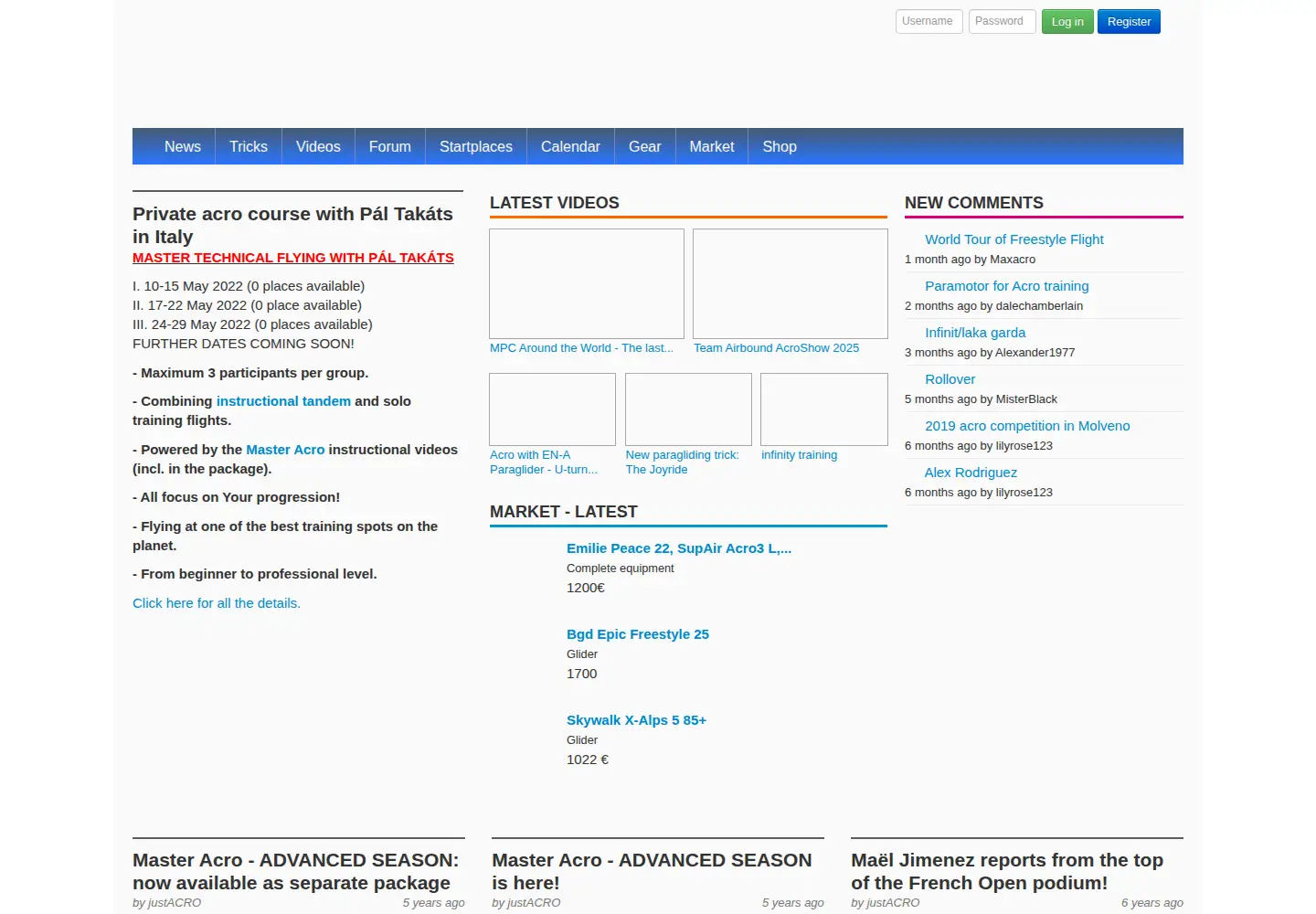This screenshot has width=1316, height=914.
Task: Open Advanced Season separate package article
Action: [296, 872]
